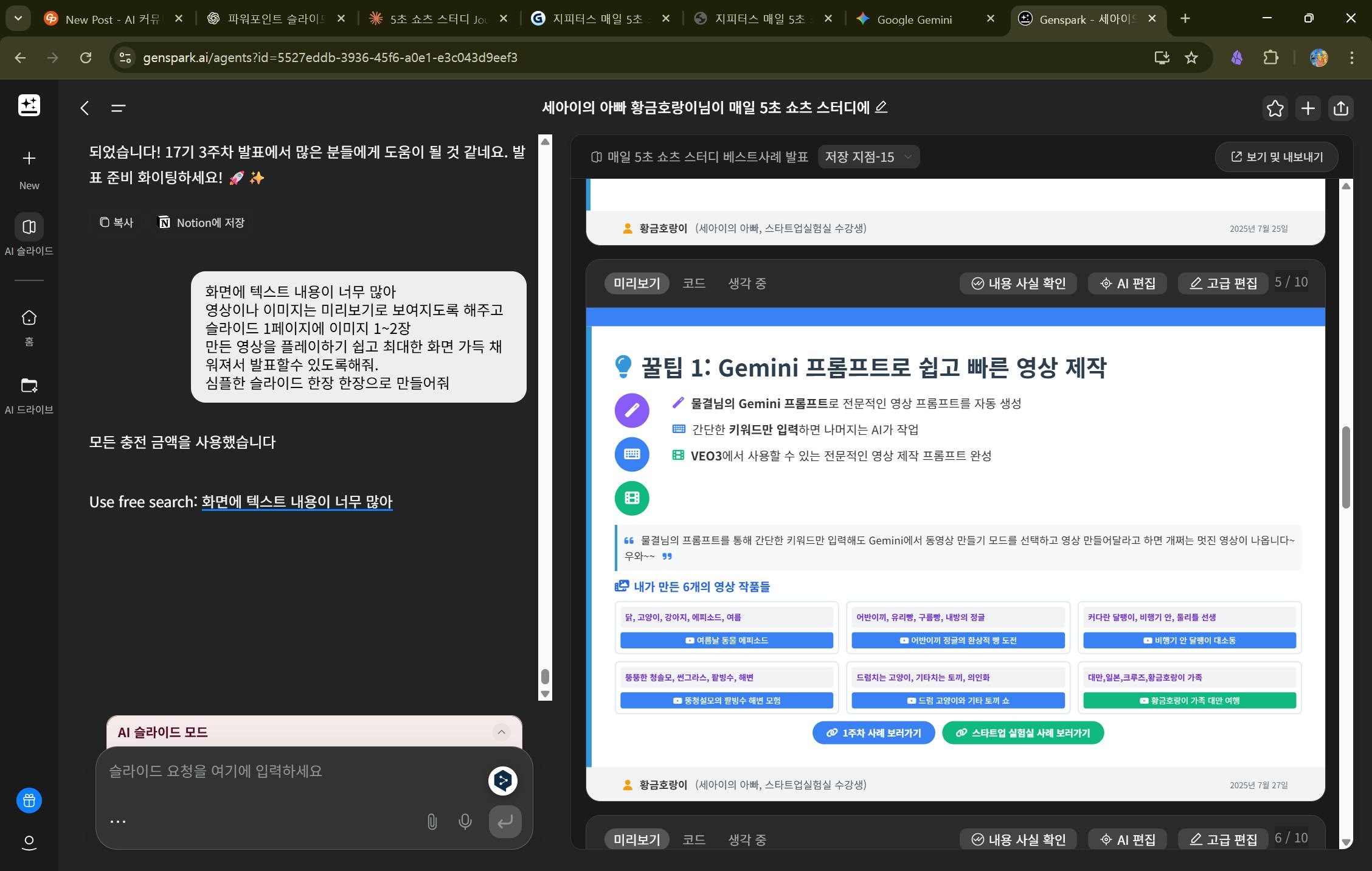Viewport: 1372px width, 871px height.
Task: Play 여름날 동물 에피소드 video
Action: (x=727, y=640)
